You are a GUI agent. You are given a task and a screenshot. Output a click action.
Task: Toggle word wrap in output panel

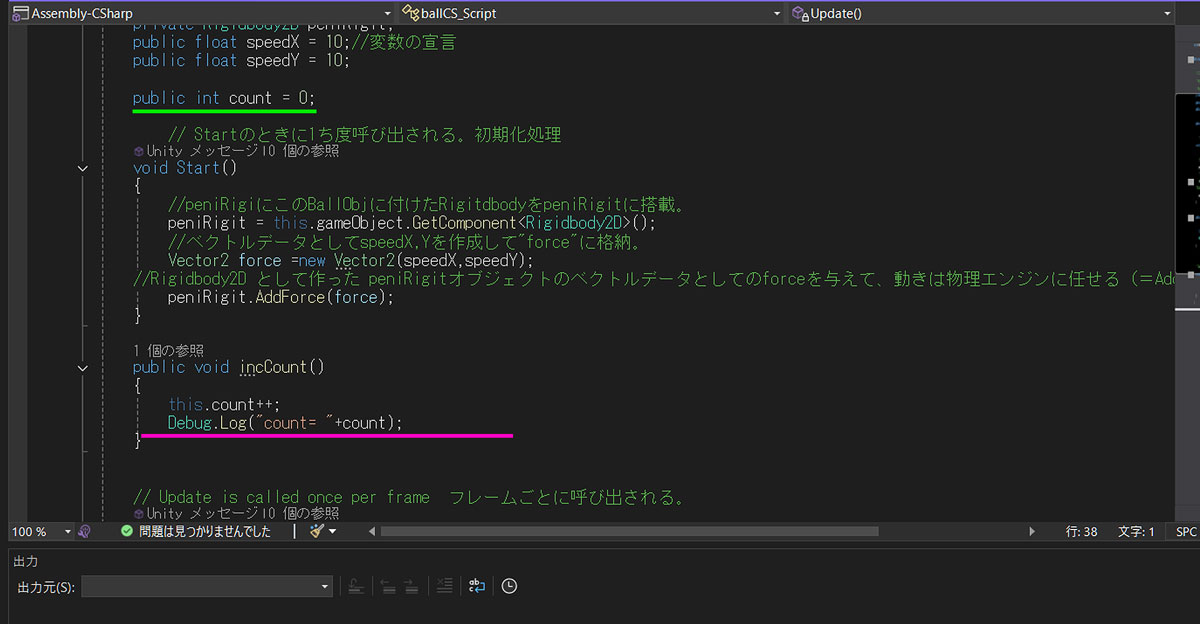click(476, 586)
